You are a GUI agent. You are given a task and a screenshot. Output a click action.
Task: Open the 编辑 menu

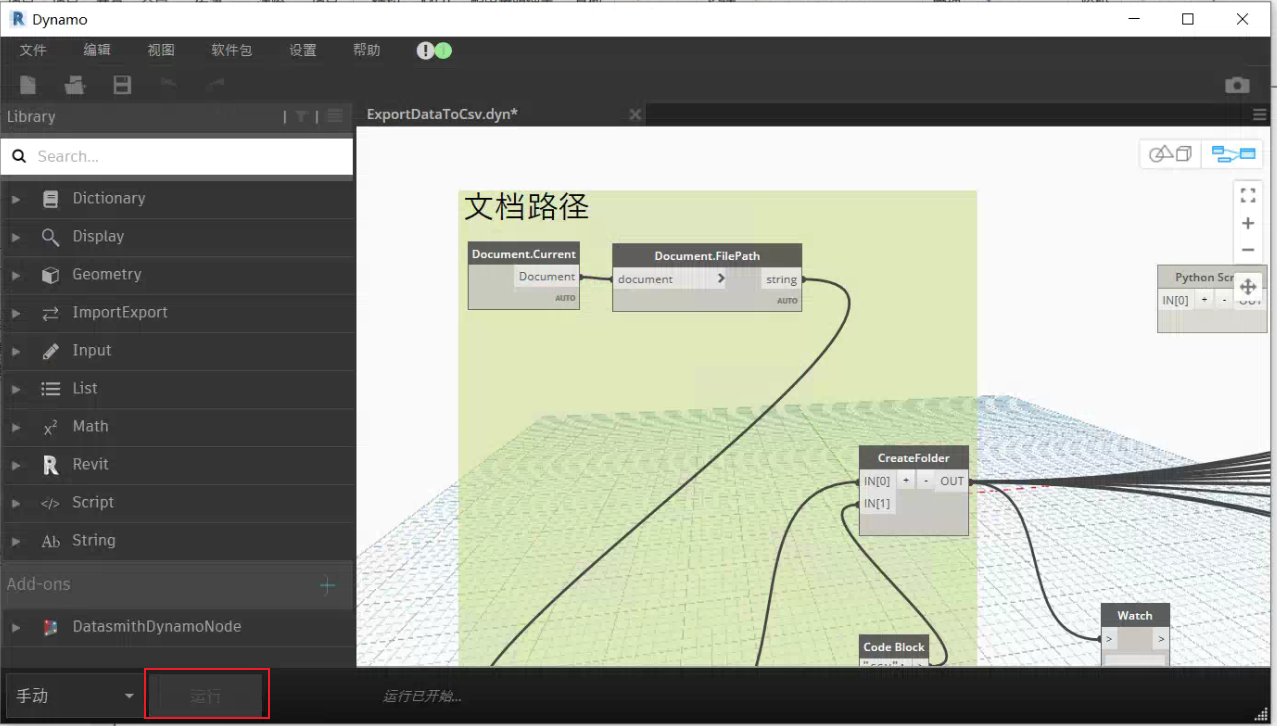(x=97, y=50)
